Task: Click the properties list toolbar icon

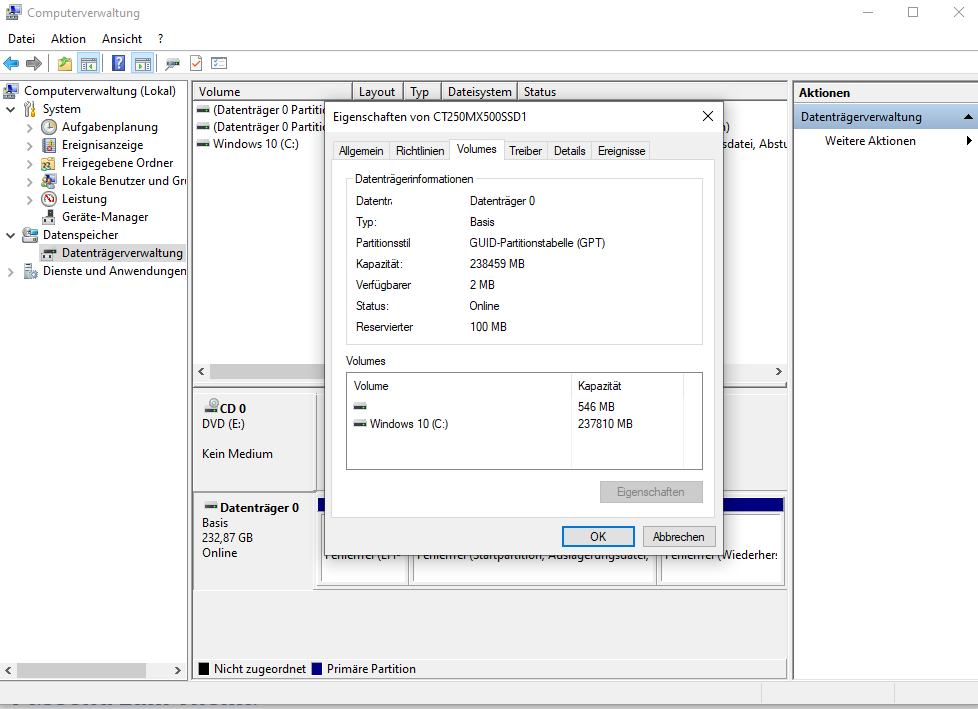Action: (219, 63)
